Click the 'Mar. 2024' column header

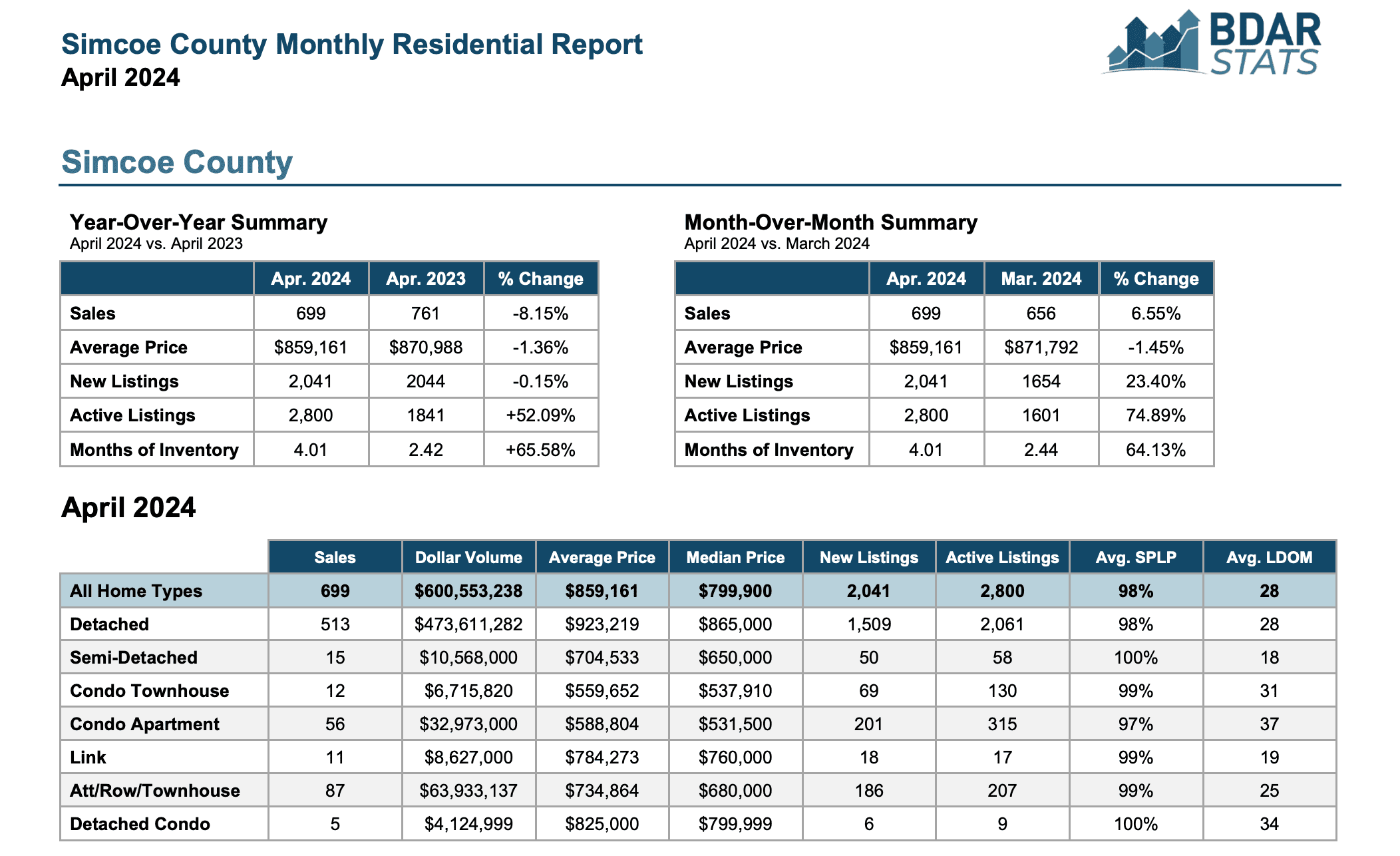[1041, 279]
